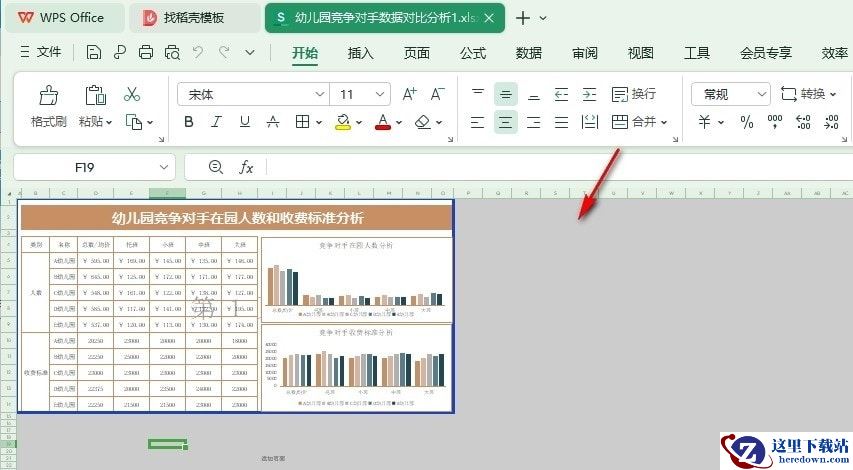Click the Paste (粘贴) clipboard icon
This screenshot has width=853, height=470.
click(95, 95)
